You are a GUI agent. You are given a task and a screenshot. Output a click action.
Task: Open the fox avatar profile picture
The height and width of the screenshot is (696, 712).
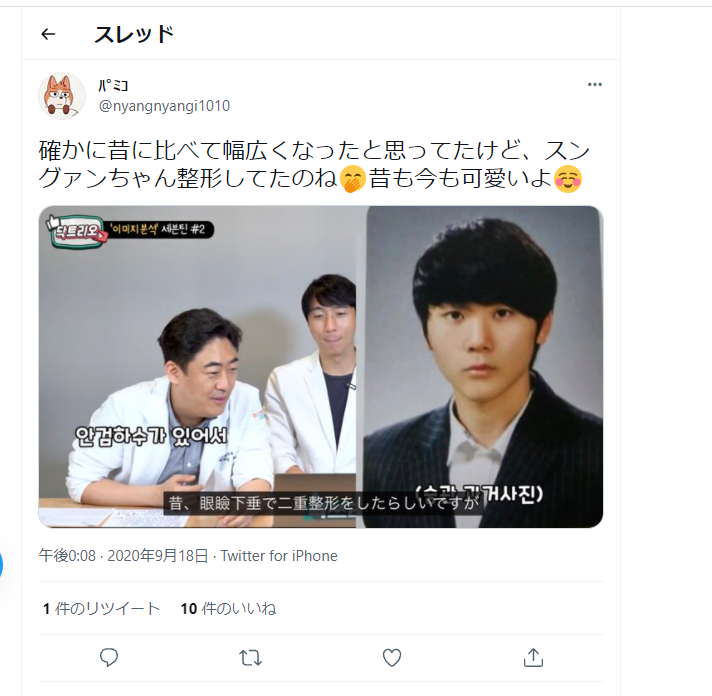tap(62, 96)
